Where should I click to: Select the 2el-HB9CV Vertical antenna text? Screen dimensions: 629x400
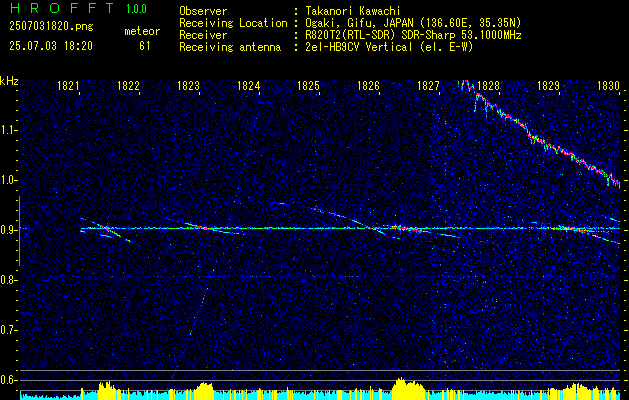[389, 47]
